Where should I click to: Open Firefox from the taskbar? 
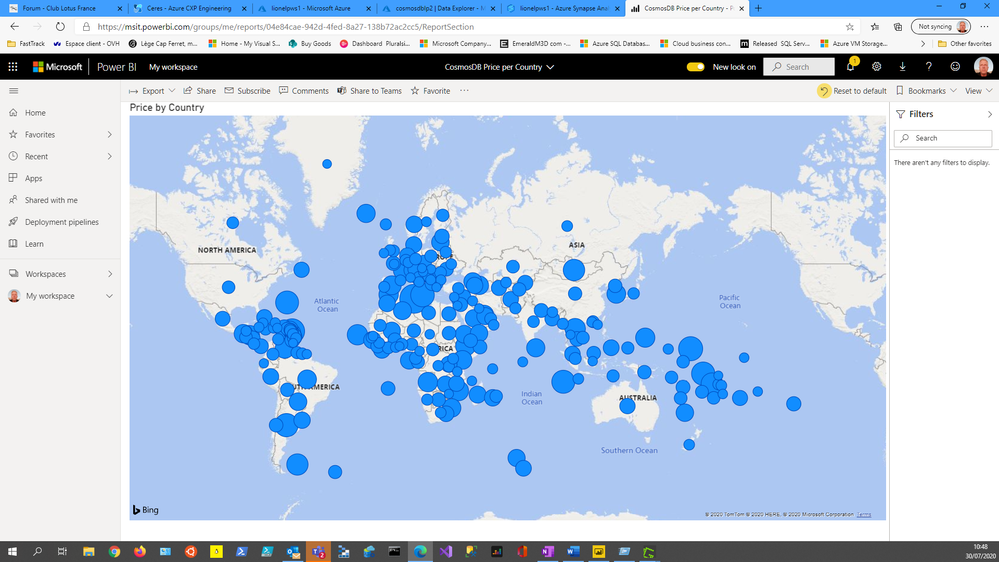pyautogui.click(x=140, y=552)
